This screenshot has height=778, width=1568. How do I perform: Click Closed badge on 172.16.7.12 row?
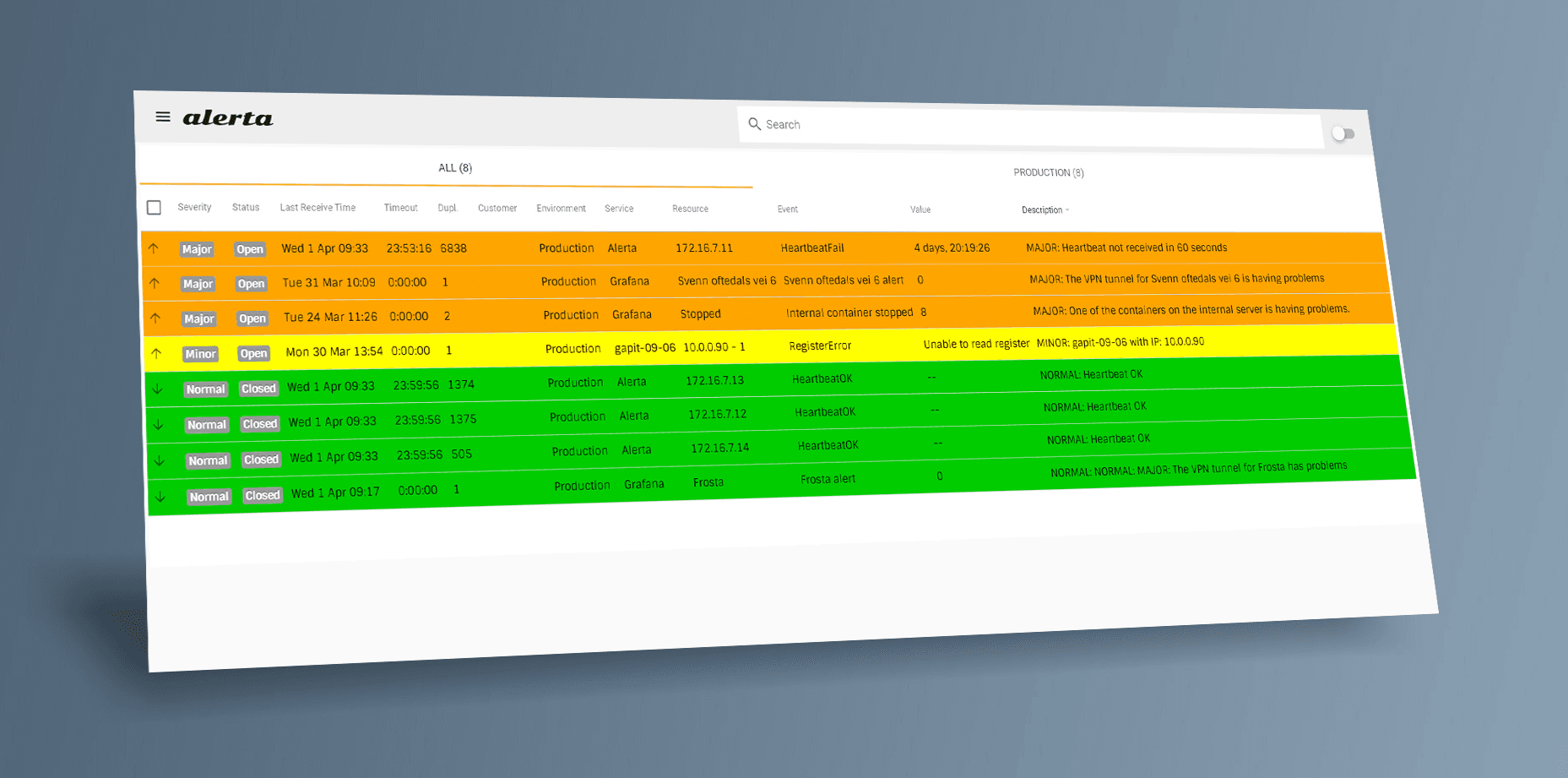[x=260, y=424]
